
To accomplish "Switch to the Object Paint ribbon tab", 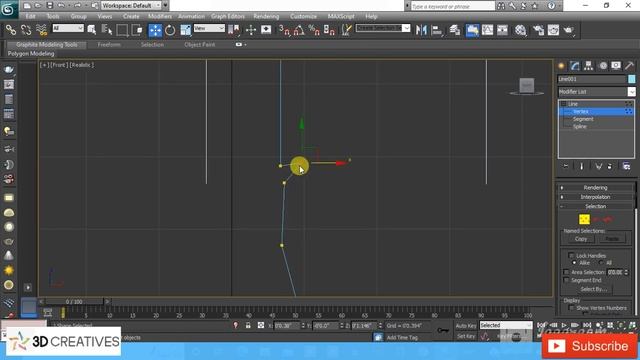I will coord(200,44).
